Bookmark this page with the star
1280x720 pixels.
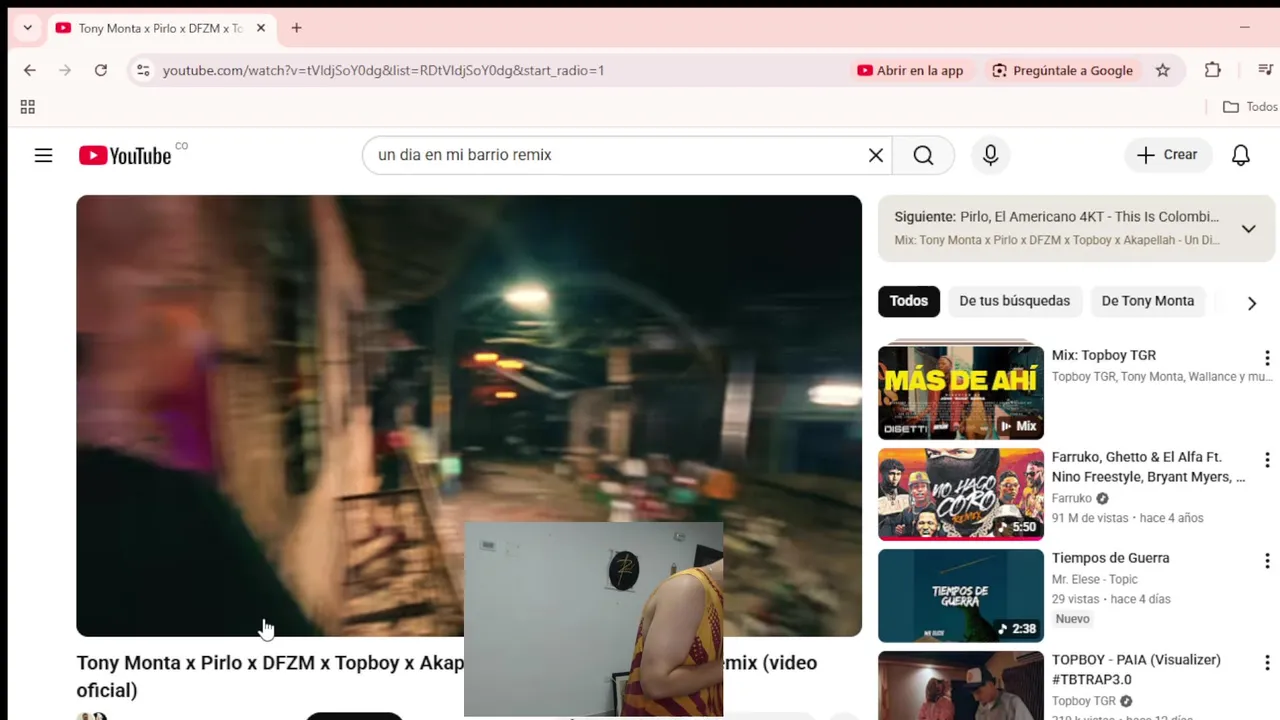click(x=1162, y=70)
